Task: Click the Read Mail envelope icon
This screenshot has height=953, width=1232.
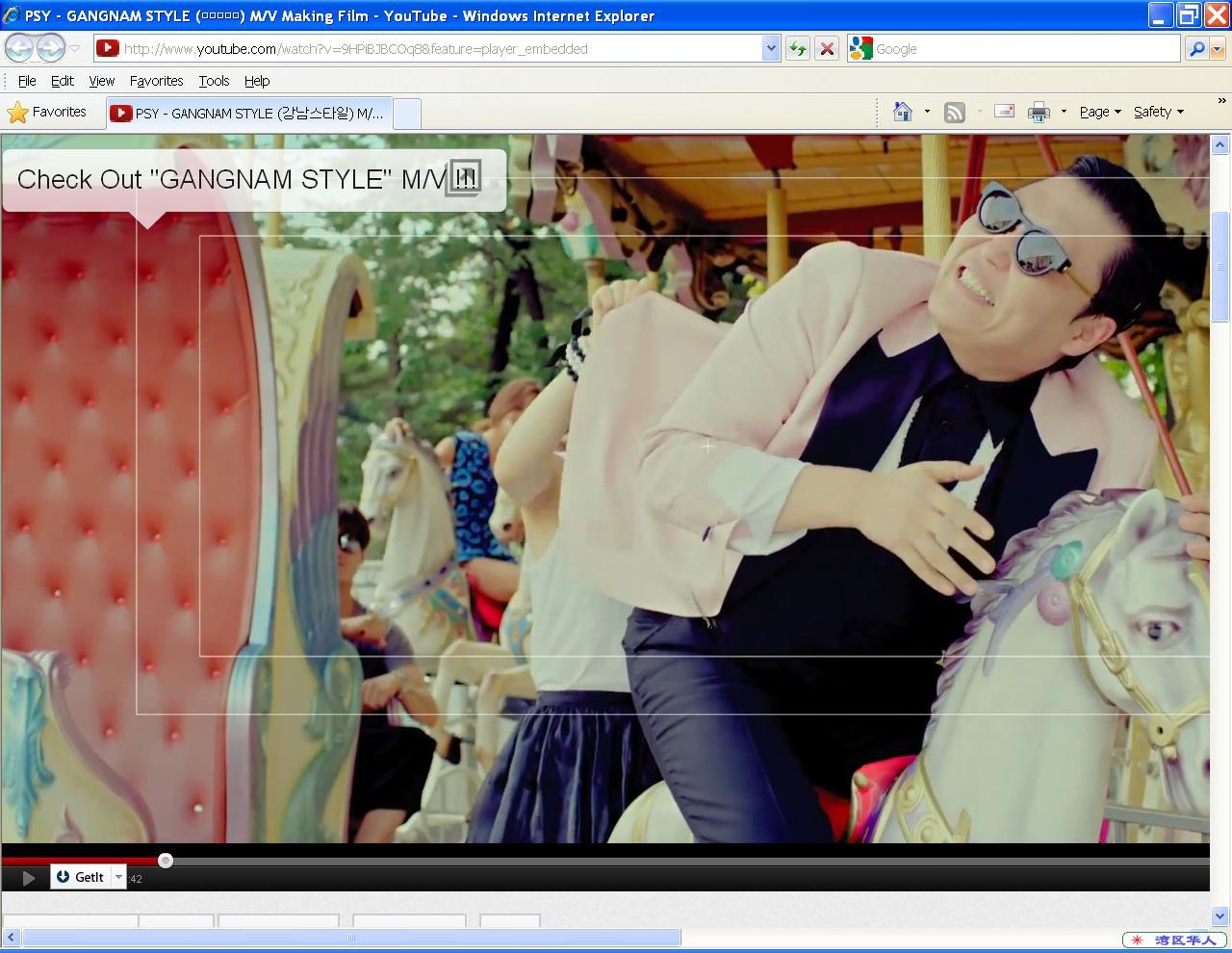Action: click(x=1004, y=112)
